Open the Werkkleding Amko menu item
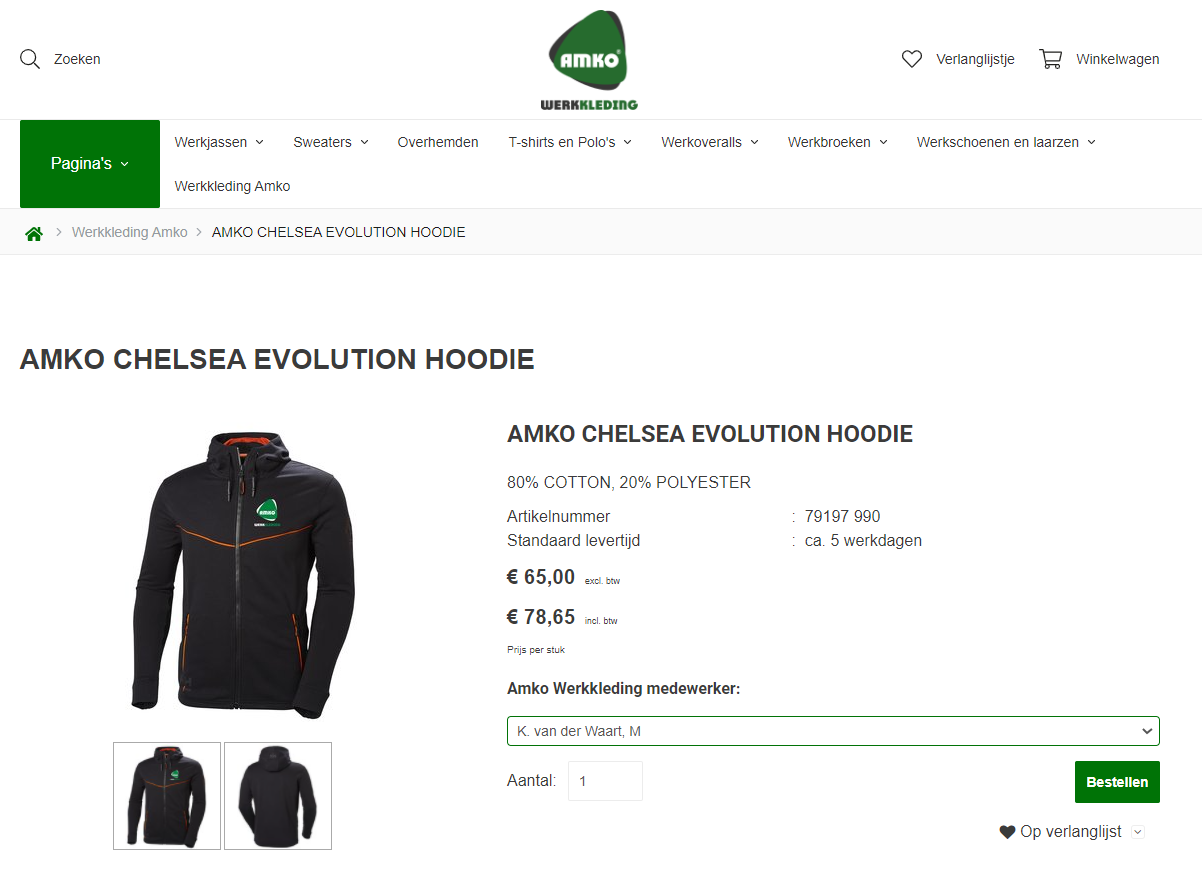1202x896 pixels. pos(232,186)
